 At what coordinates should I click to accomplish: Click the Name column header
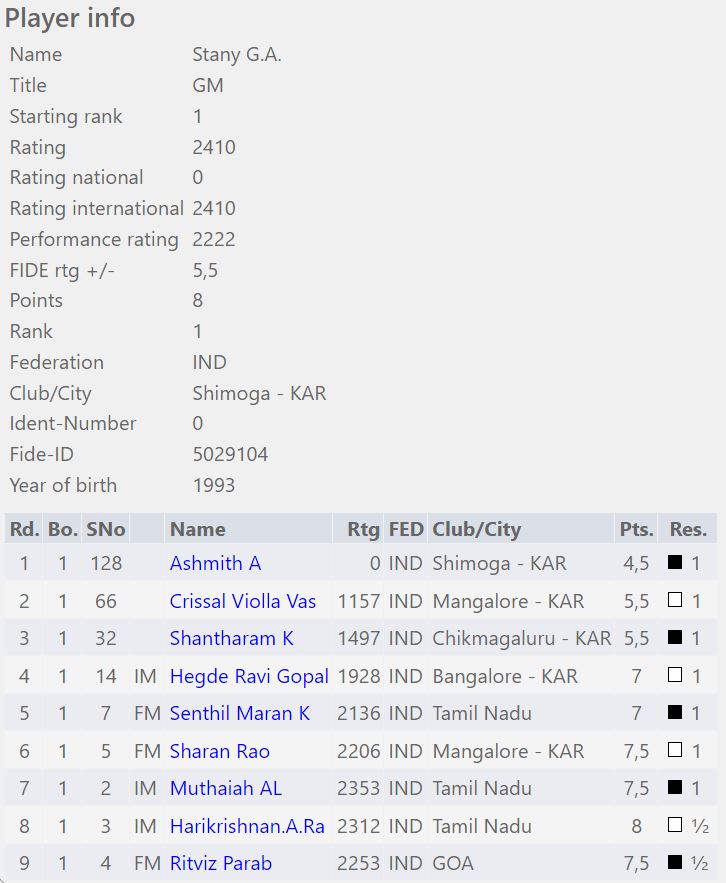coord(197,529)
